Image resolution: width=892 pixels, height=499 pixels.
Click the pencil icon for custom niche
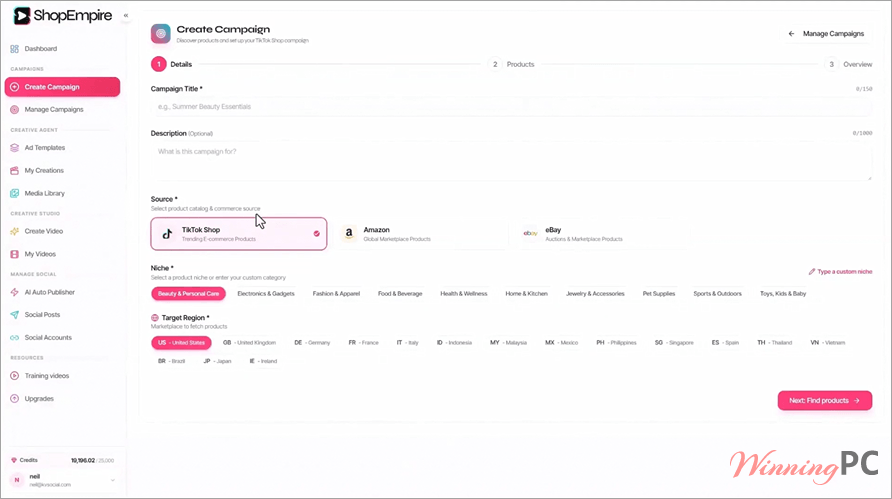click(x=812, y=272)
